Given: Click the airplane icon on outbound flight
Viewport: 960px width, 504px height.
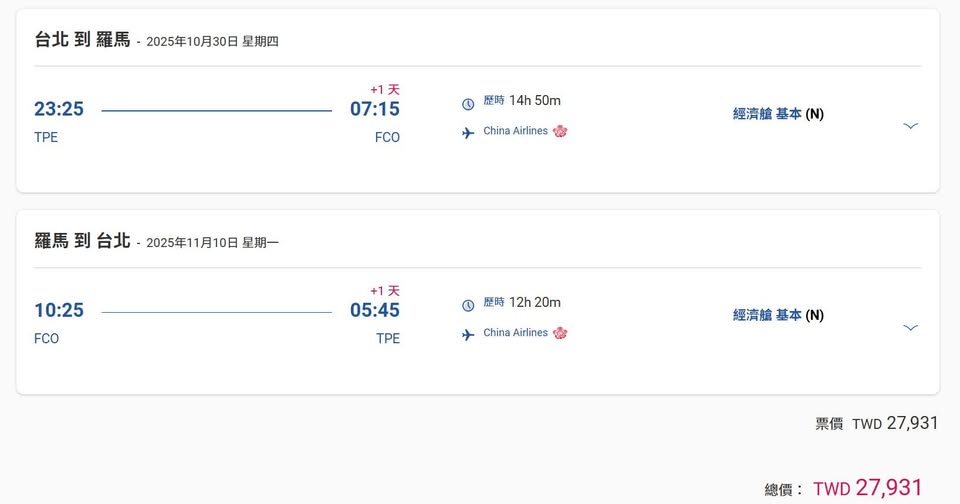Looking at the screenshot, I should [468, 133].
